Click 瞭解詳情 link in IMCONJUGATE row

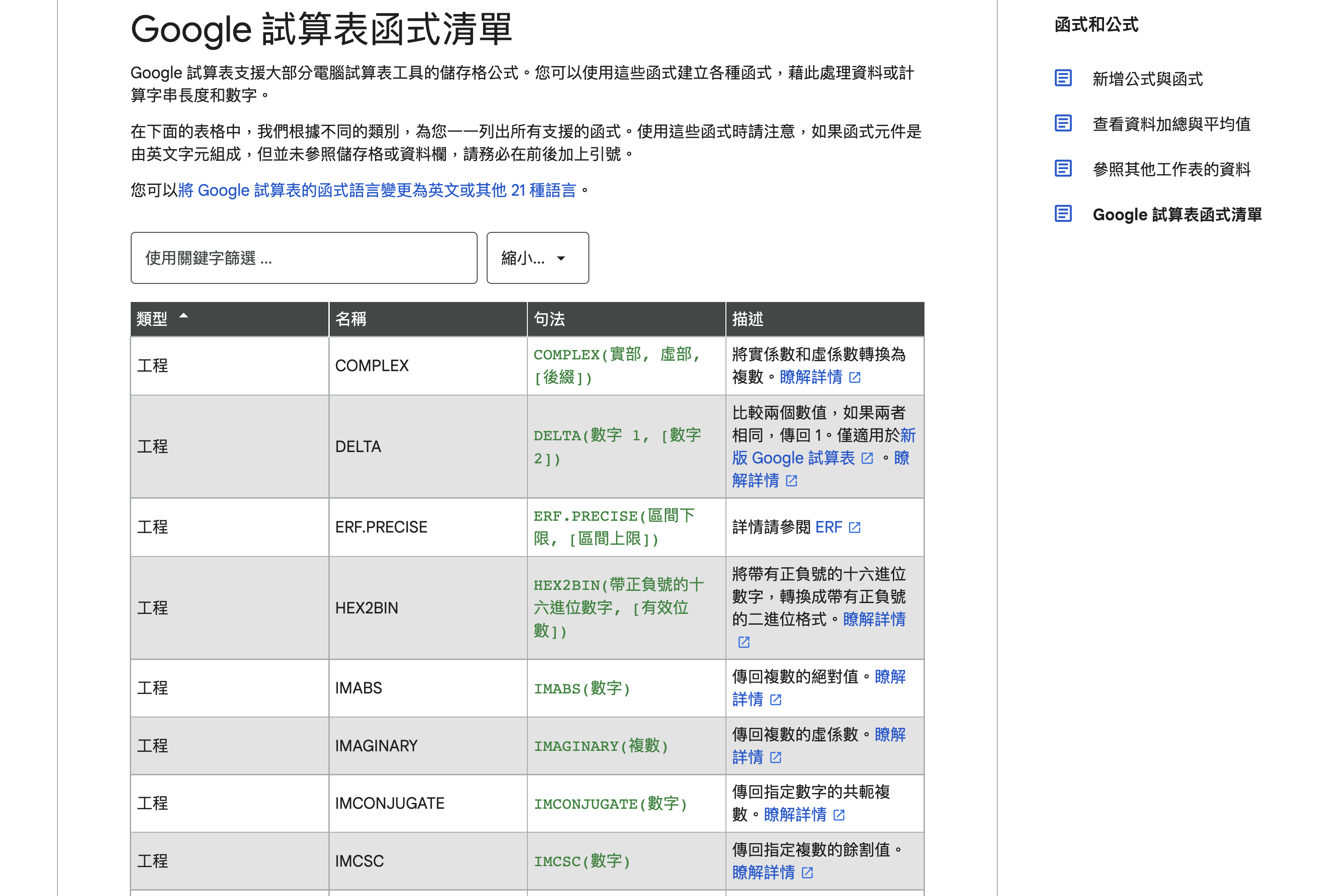795,815
